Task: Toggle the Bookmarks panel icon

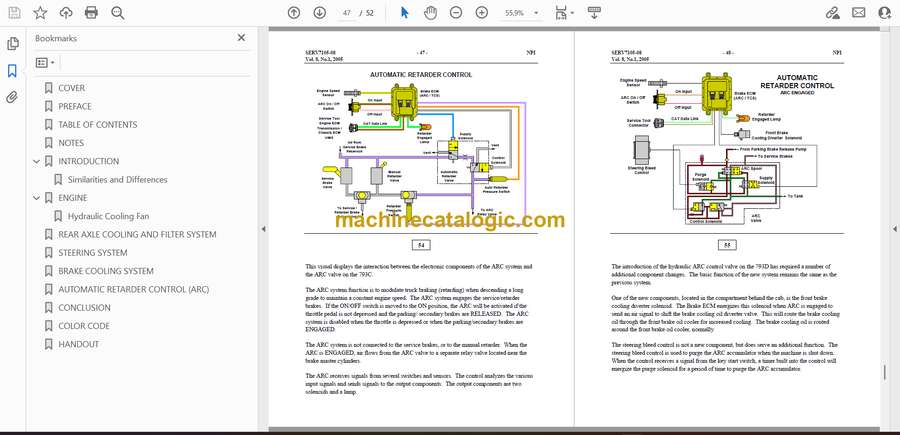Action: (12, 71)
